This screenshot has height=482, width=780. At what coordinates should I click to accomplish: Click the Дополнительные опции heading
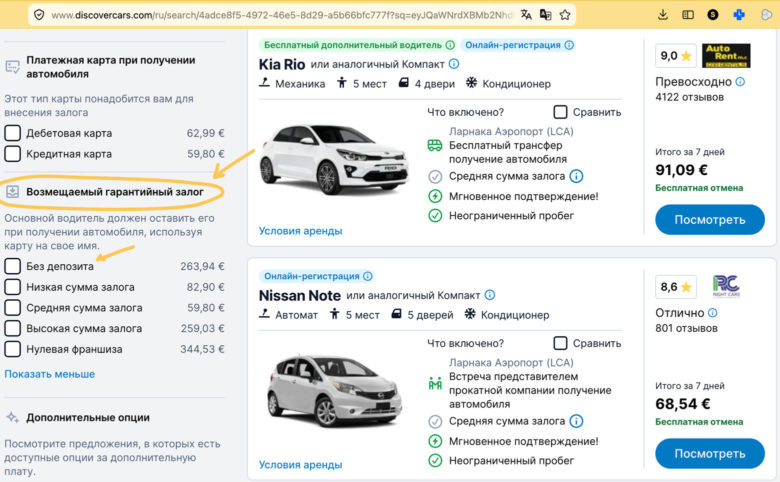point(88,418)
